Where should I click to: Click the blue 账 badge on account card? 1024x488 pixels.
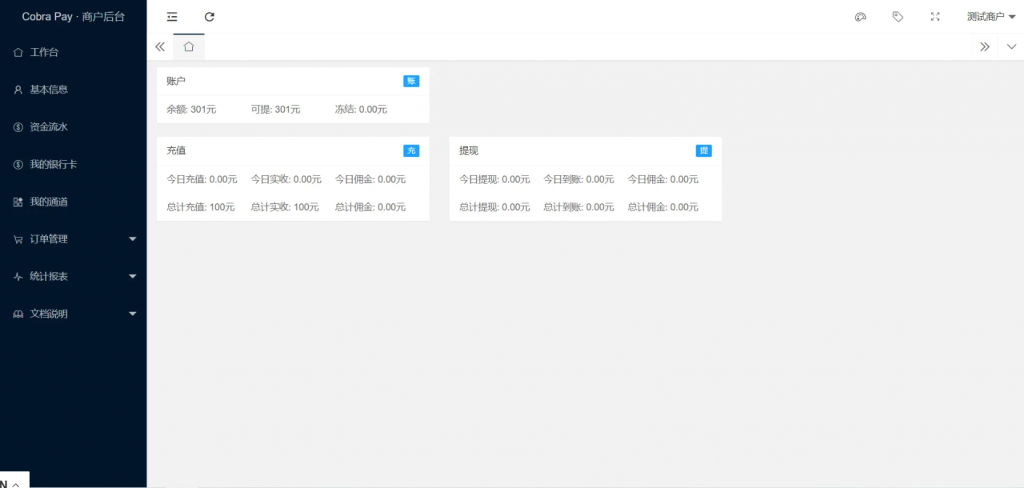[x=411, y=81]
